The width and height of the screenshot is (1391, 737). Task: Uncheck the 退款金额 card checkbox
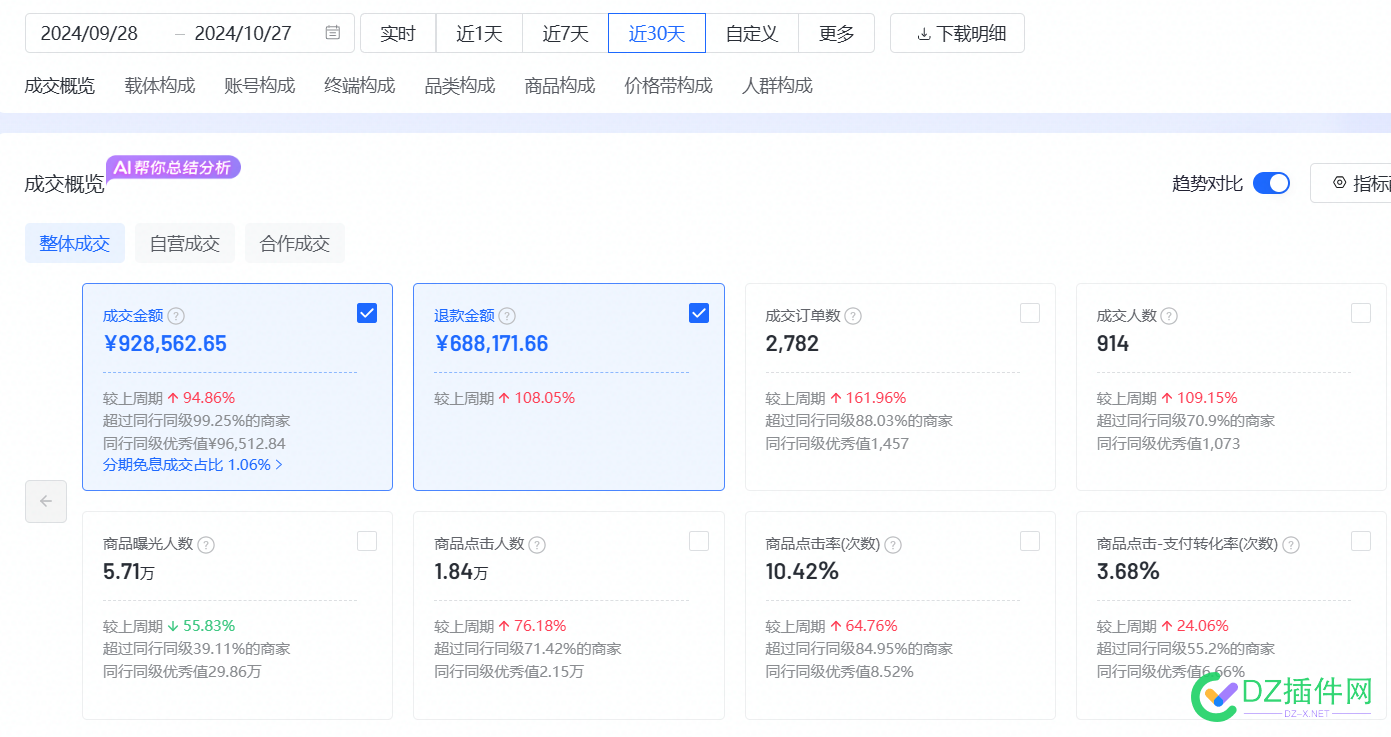pos(699,313)
